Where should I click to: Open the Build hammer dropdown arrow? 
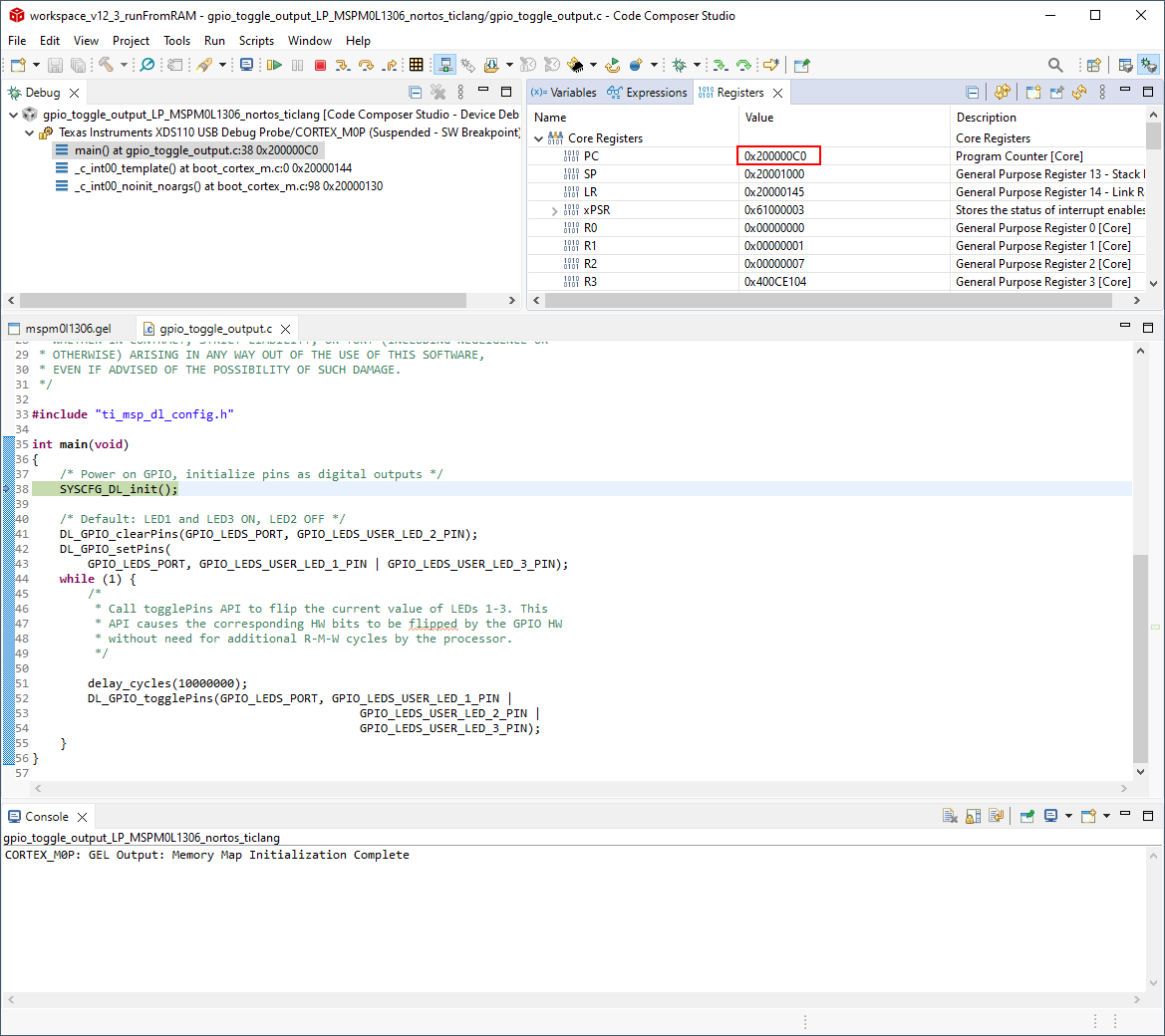[x=124, y=66]
